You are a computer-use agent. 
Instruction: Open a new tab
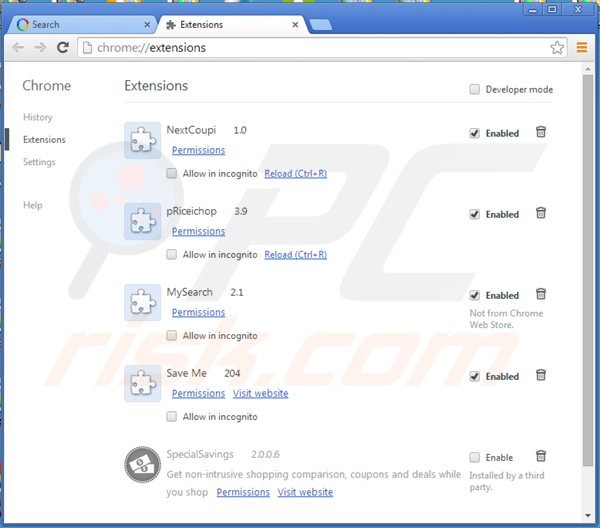pyautogui.click(x=321, y=25)
